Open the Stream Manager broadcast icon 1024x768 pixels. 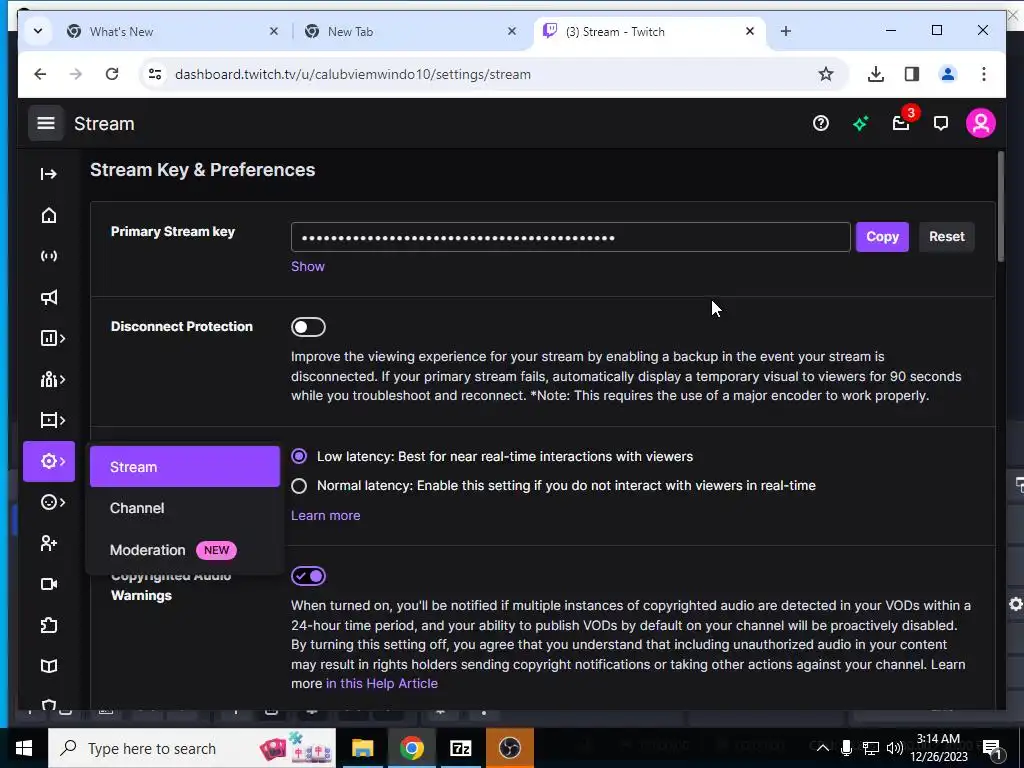(48, 256)
